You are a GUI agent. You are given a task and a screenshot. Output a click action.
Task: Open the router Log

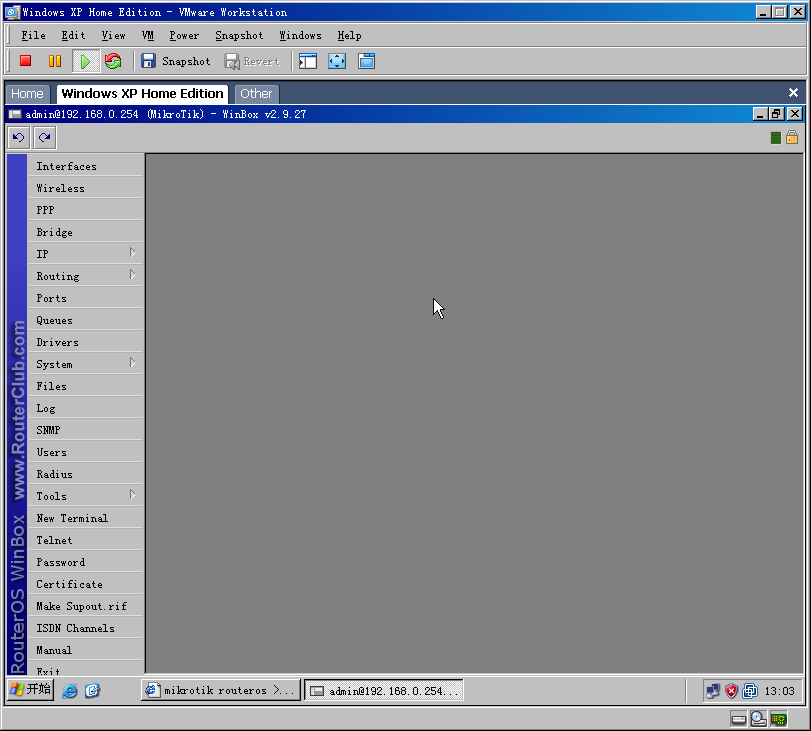(x=85, y=408)
